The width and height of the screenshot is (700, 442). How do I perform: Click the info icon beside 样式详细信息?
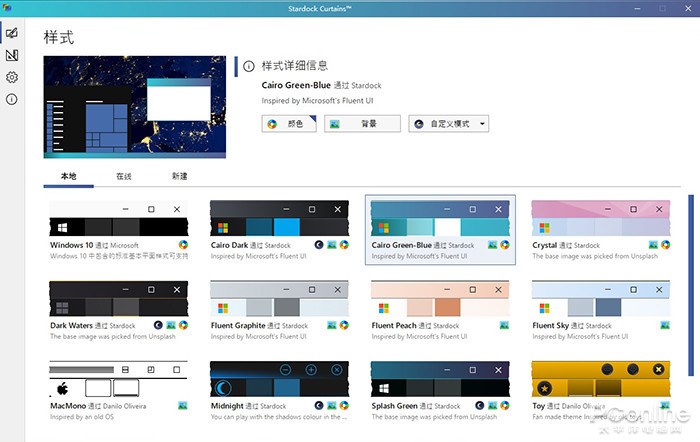pos(249,67)
